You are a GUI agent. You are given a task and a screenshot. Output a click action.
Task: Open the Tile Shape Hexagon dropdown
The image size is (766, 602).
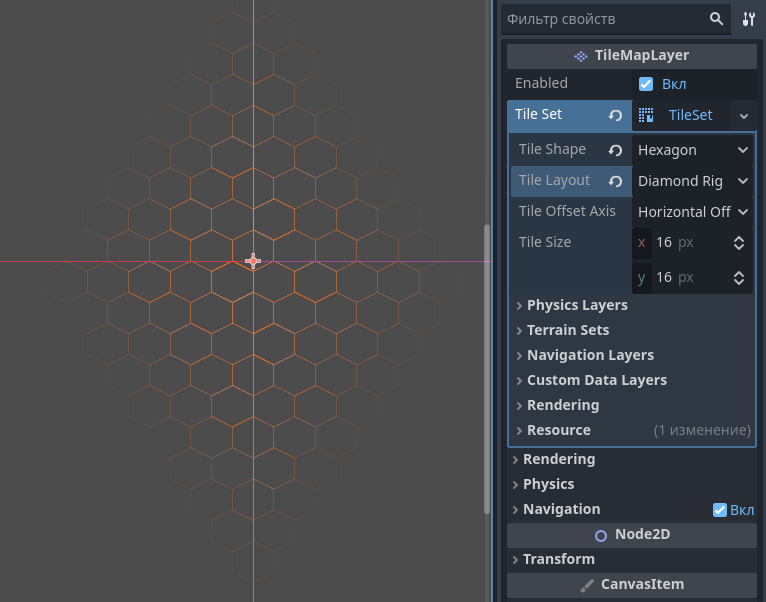[x=693, y=150]
